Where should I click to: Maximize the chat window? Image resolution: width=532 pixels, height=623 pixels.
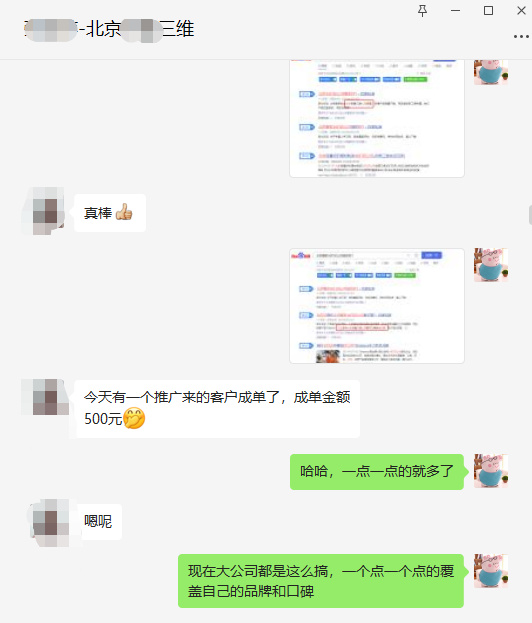488,11
